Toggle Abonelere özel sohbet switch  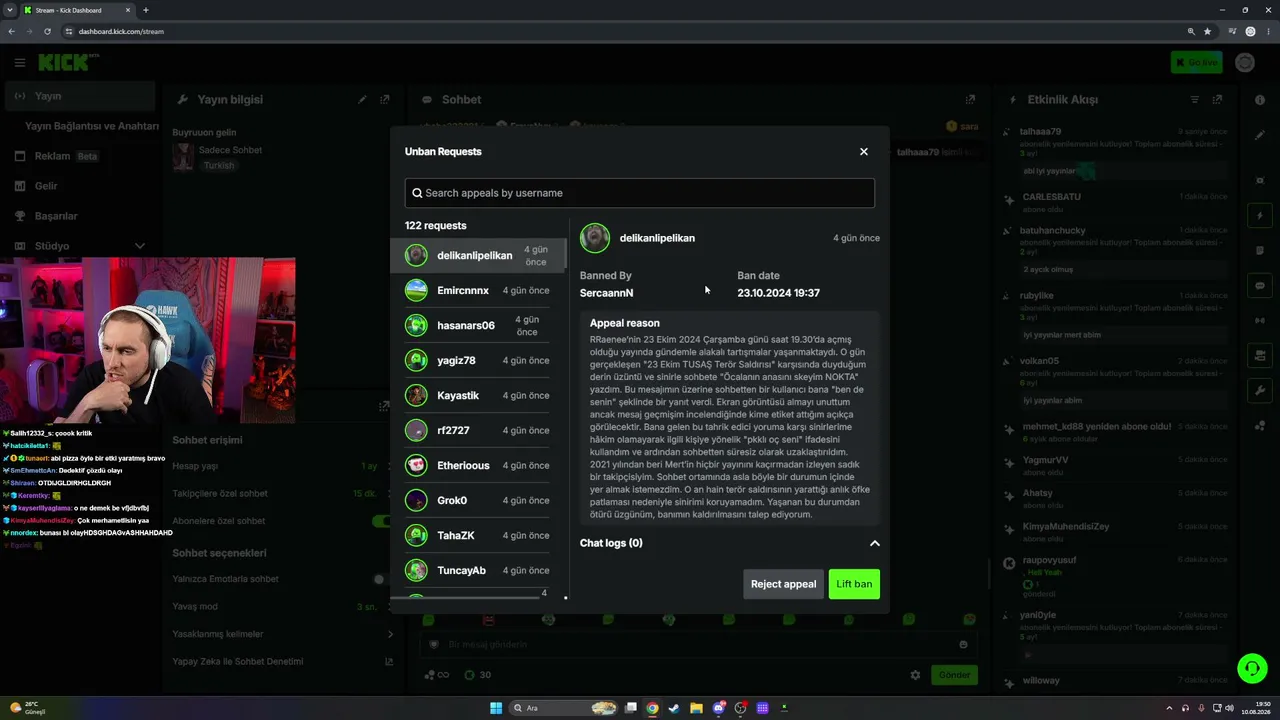click(380, 521)
